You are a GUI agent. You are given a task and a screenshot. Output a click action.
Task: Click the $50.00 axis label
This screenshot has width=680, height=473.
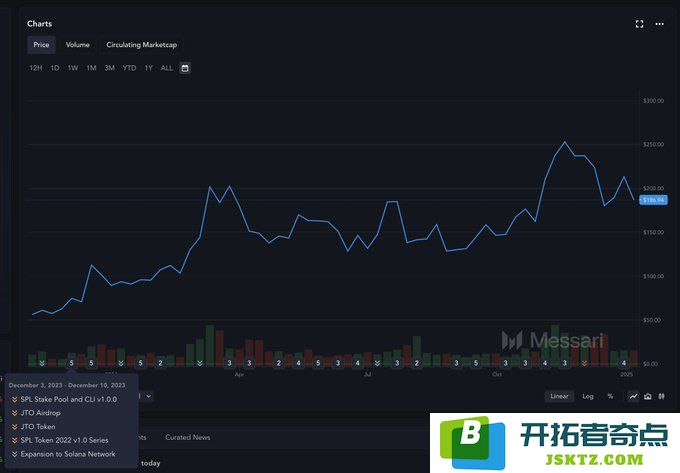[653, 320]
